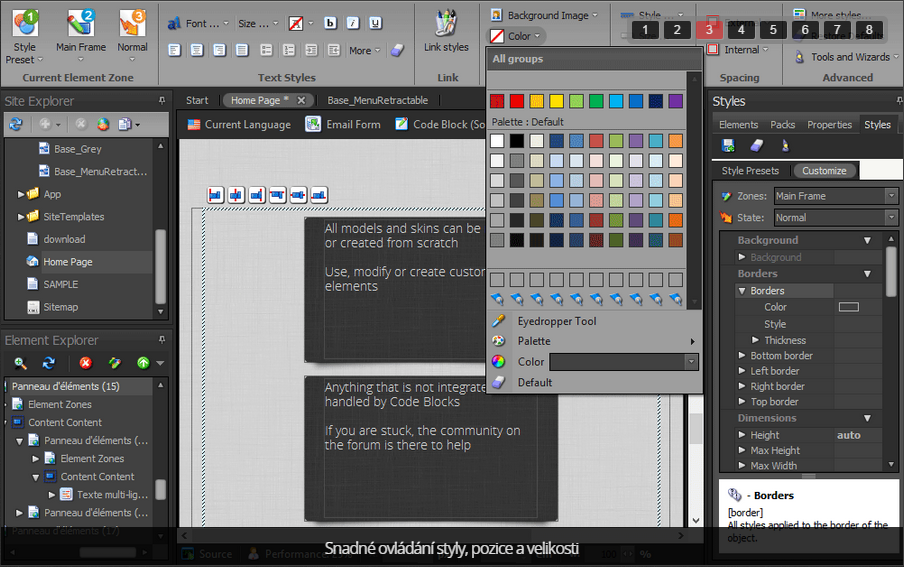Image resolution: width=904 pixels, height=567 pixels.
Task: Switch to the Properties tab
Action: pyautogui.click(x=829, y=125)
